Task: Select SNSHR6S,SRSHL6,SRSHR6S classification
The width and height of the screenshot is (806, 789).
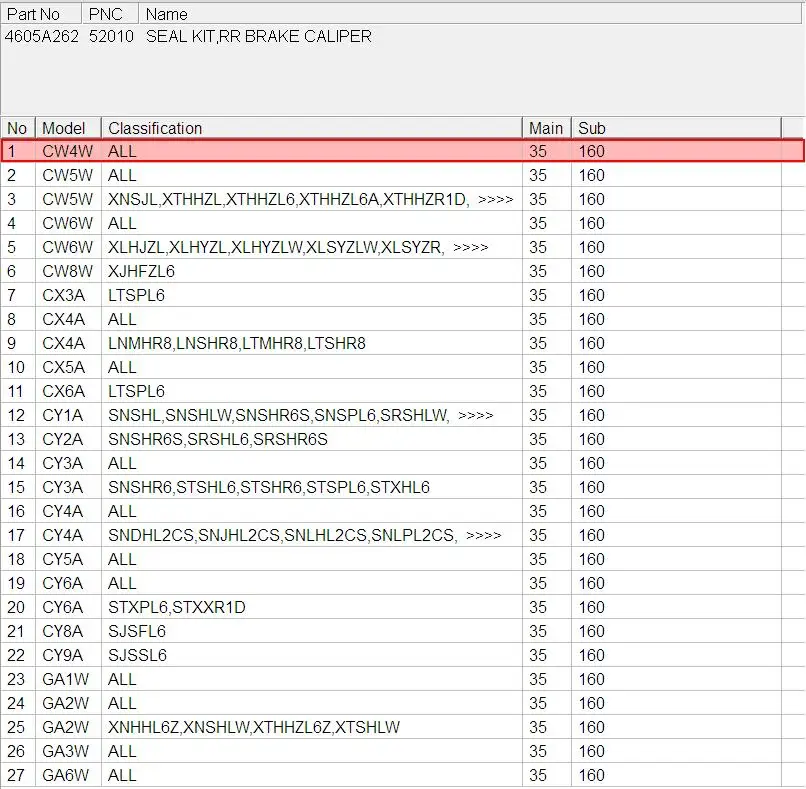Action: pyautogui.click(x=217, y=439)
